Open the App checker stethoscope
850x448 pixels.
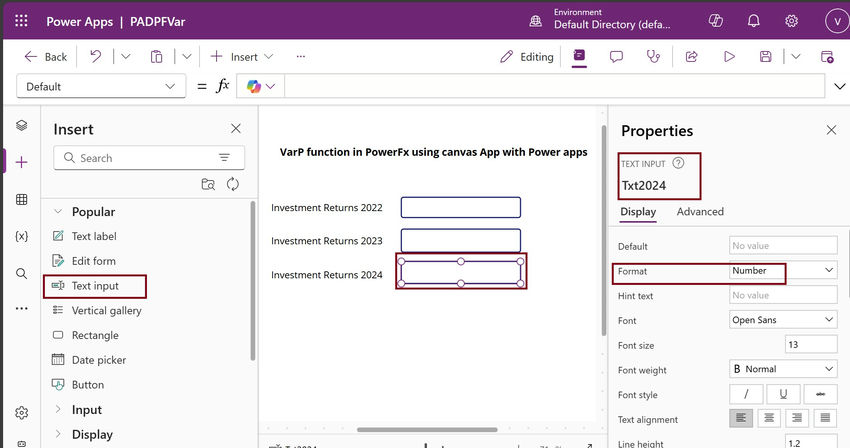[x=653, y=56]
